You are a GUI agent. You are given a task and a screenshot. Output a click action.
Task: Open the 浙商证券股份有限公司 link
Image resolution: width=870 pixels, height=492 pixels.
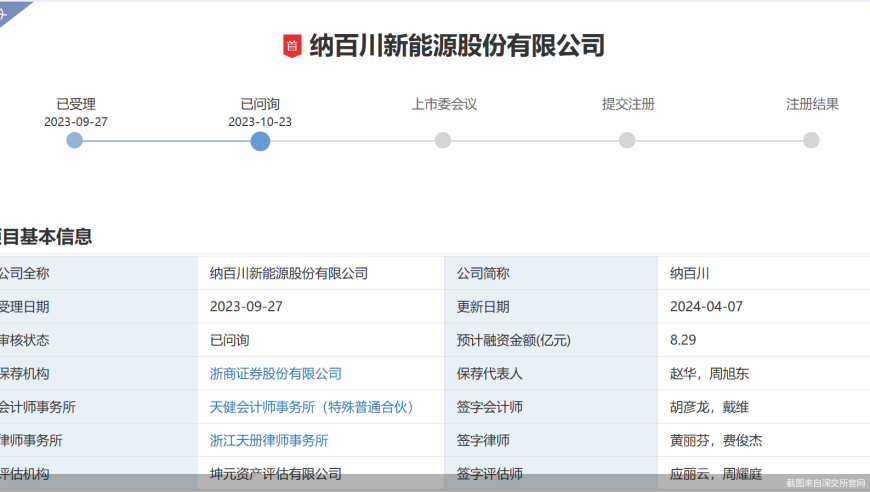point(276,373)
